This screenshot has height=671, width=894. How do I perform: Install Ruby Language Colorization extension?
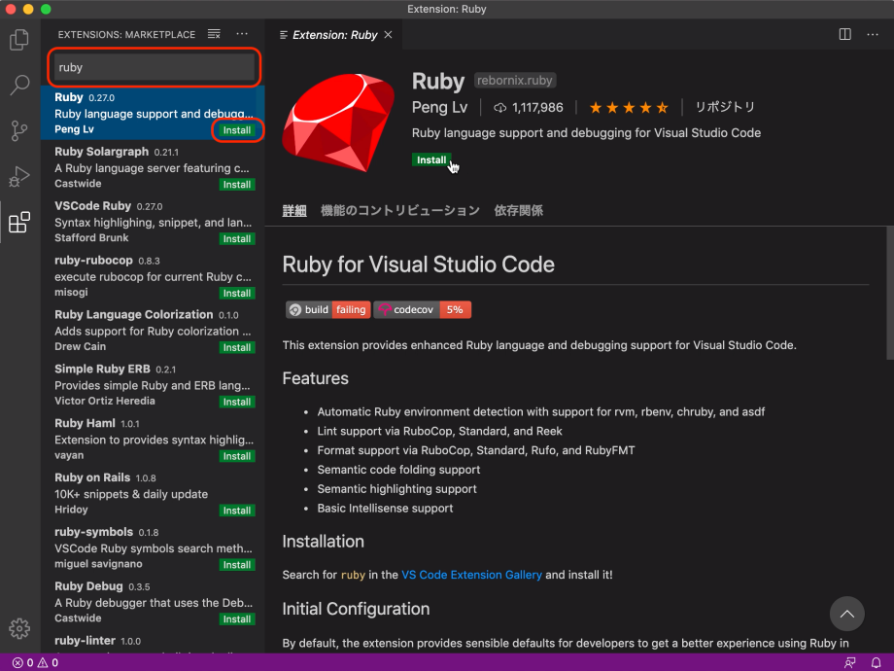pos(237,347)
